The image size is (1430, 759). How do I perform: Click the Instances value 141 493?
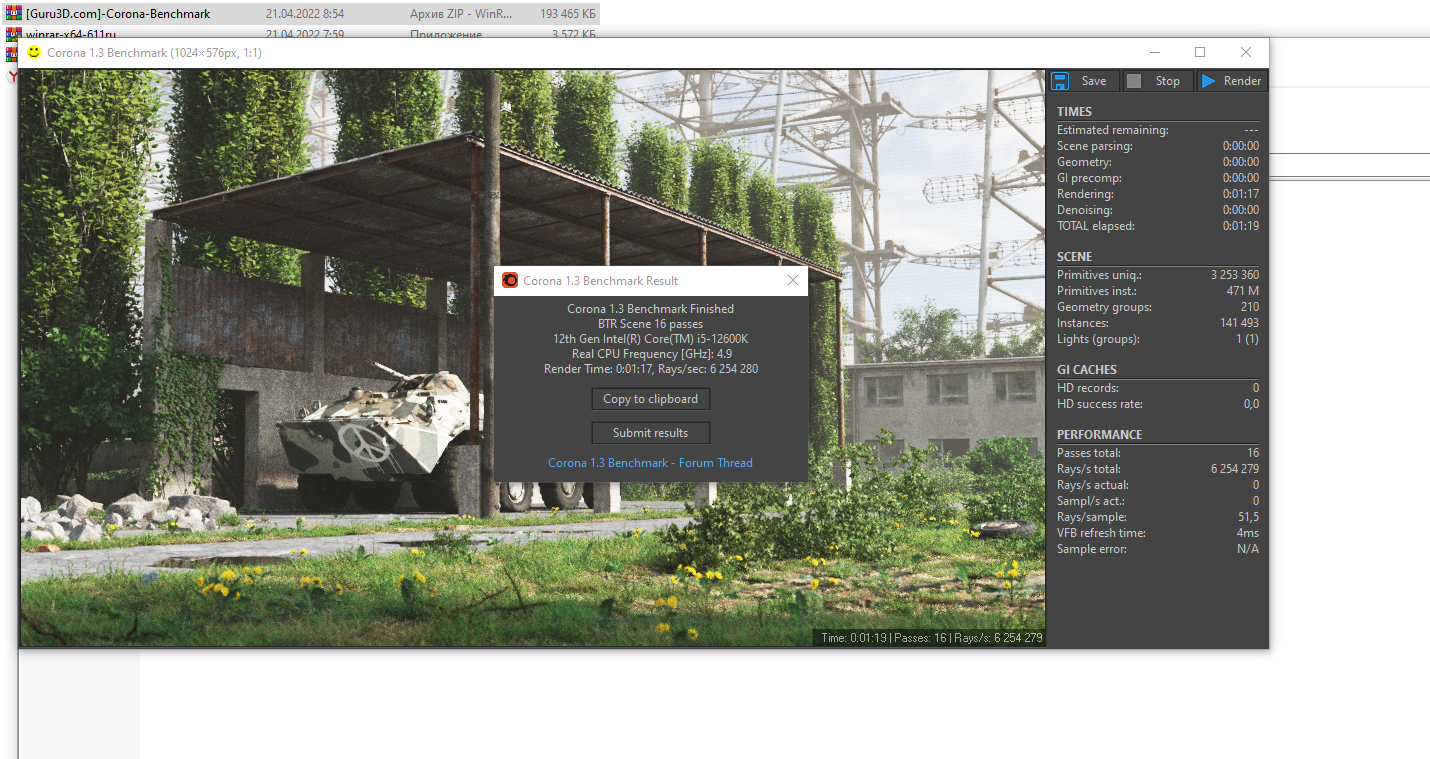coord(1238,323)
